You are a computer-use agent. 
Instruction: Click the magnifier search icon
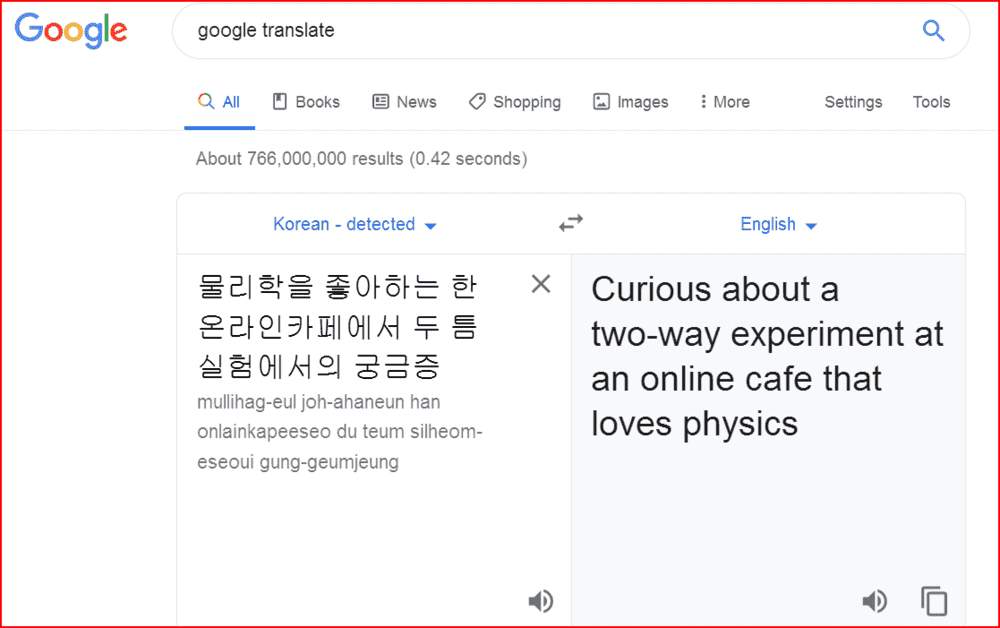tap(933, 31)
